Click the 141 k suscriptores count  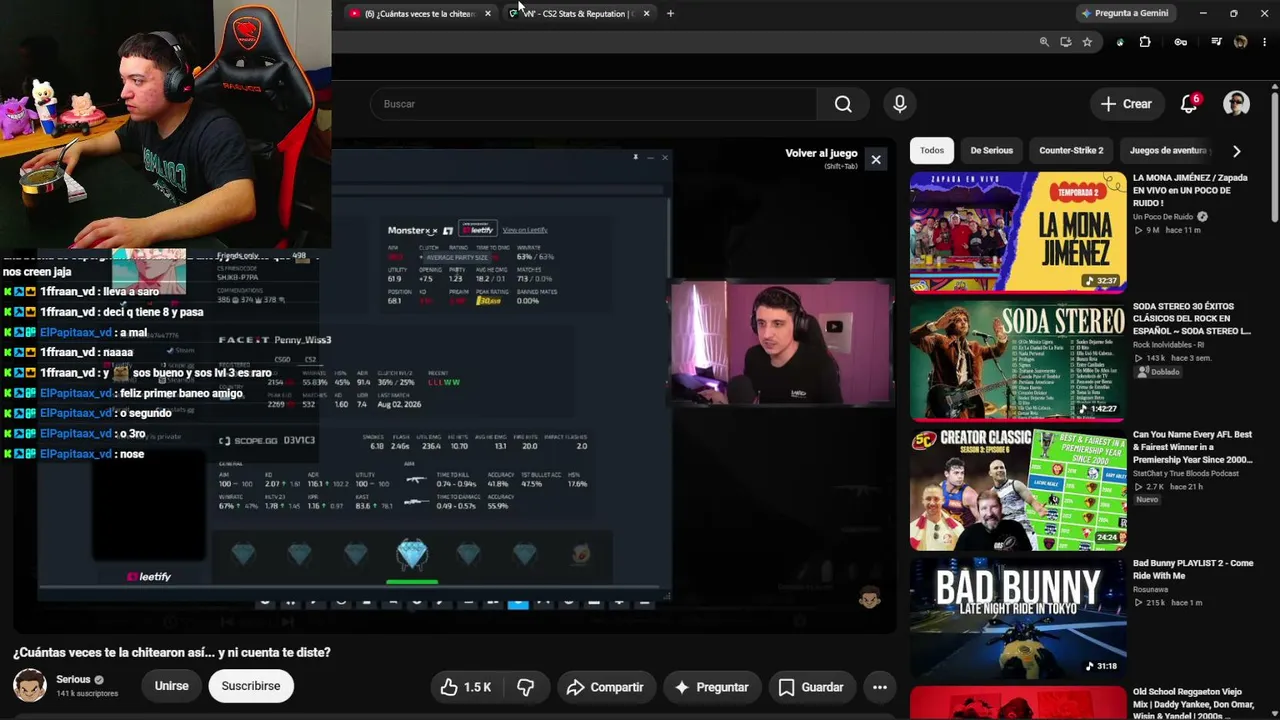coord(87,693)
